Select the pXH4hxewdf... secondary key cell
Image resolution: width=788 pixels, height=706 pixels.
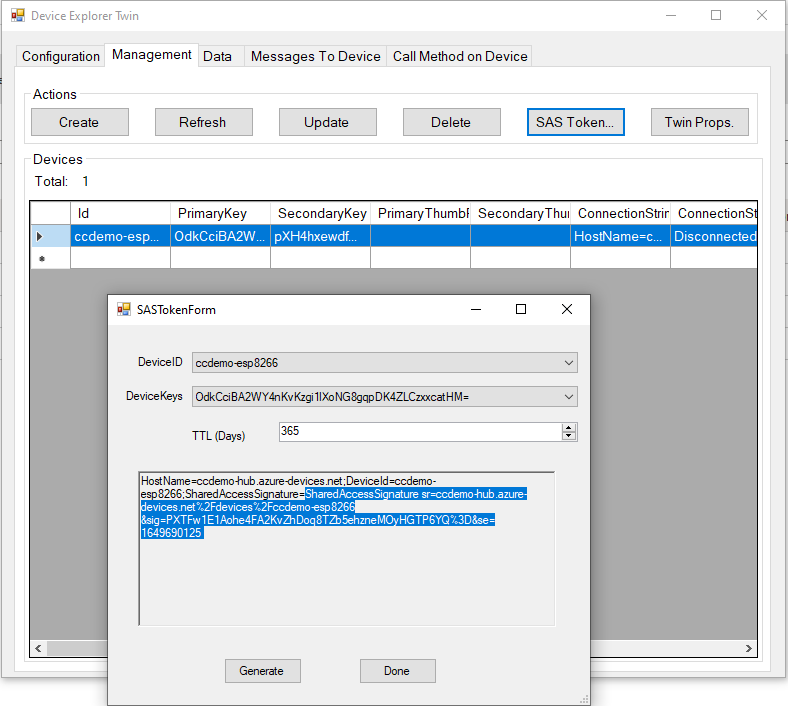click(x=320, y=236)
